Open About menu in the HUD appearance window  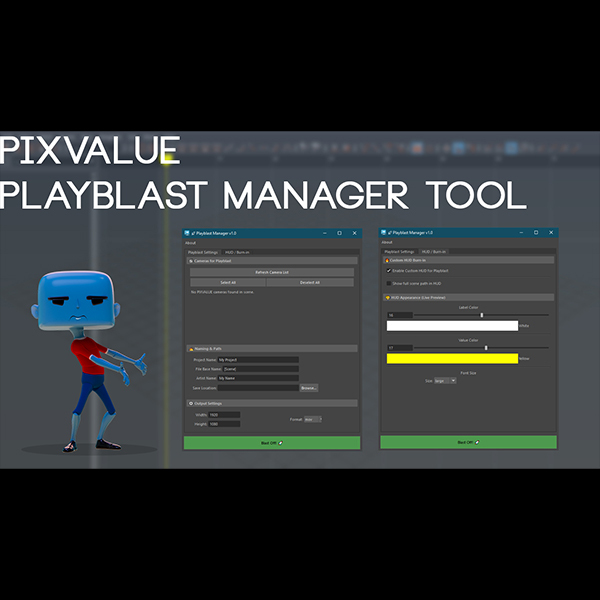pos(387,242)
